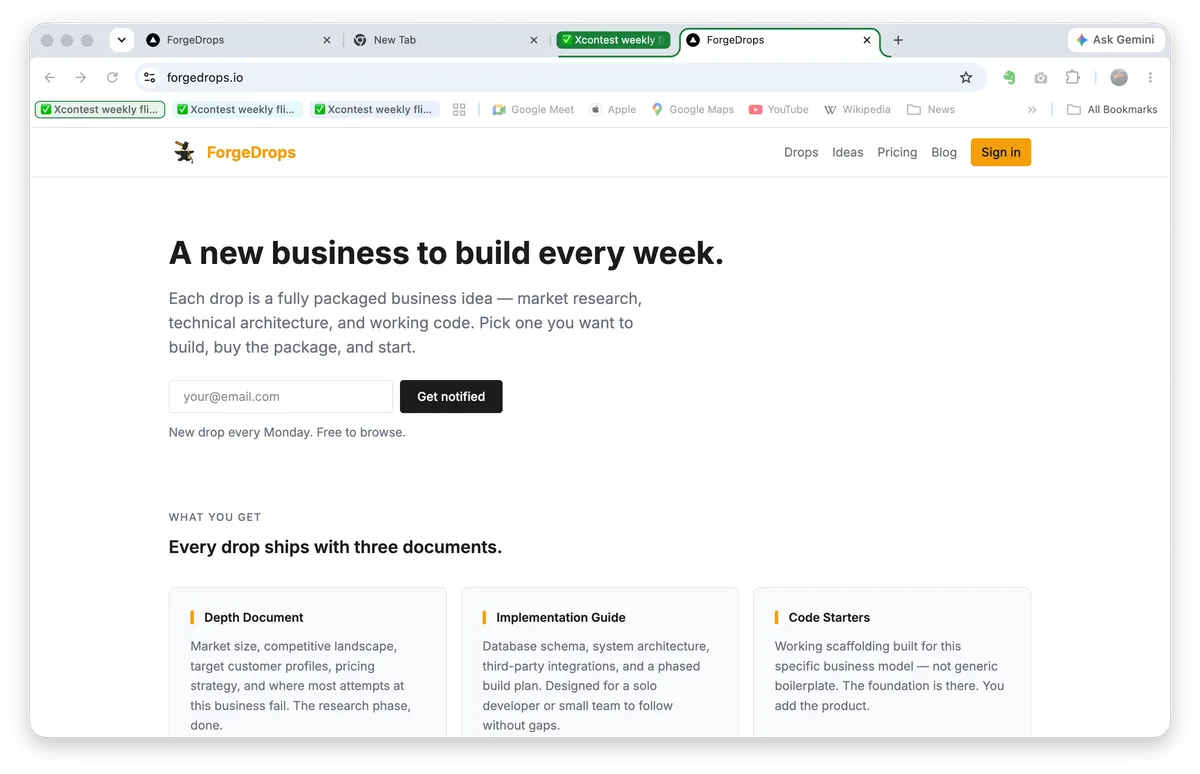
Task: Show hidden bookmarks with the double chevron
Action: (x=1032, y=110)
